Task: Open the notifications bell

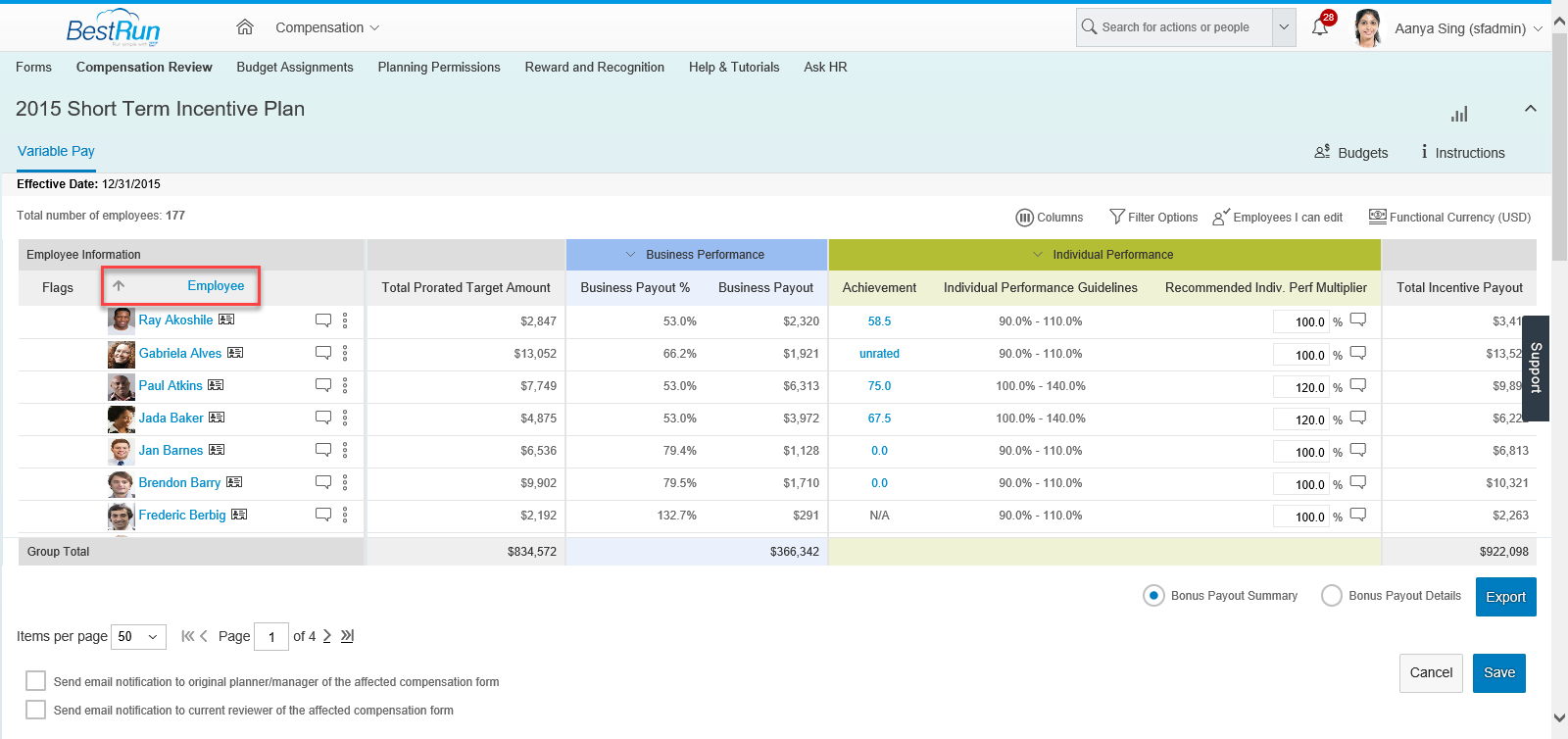Action: coord(1320,26)
